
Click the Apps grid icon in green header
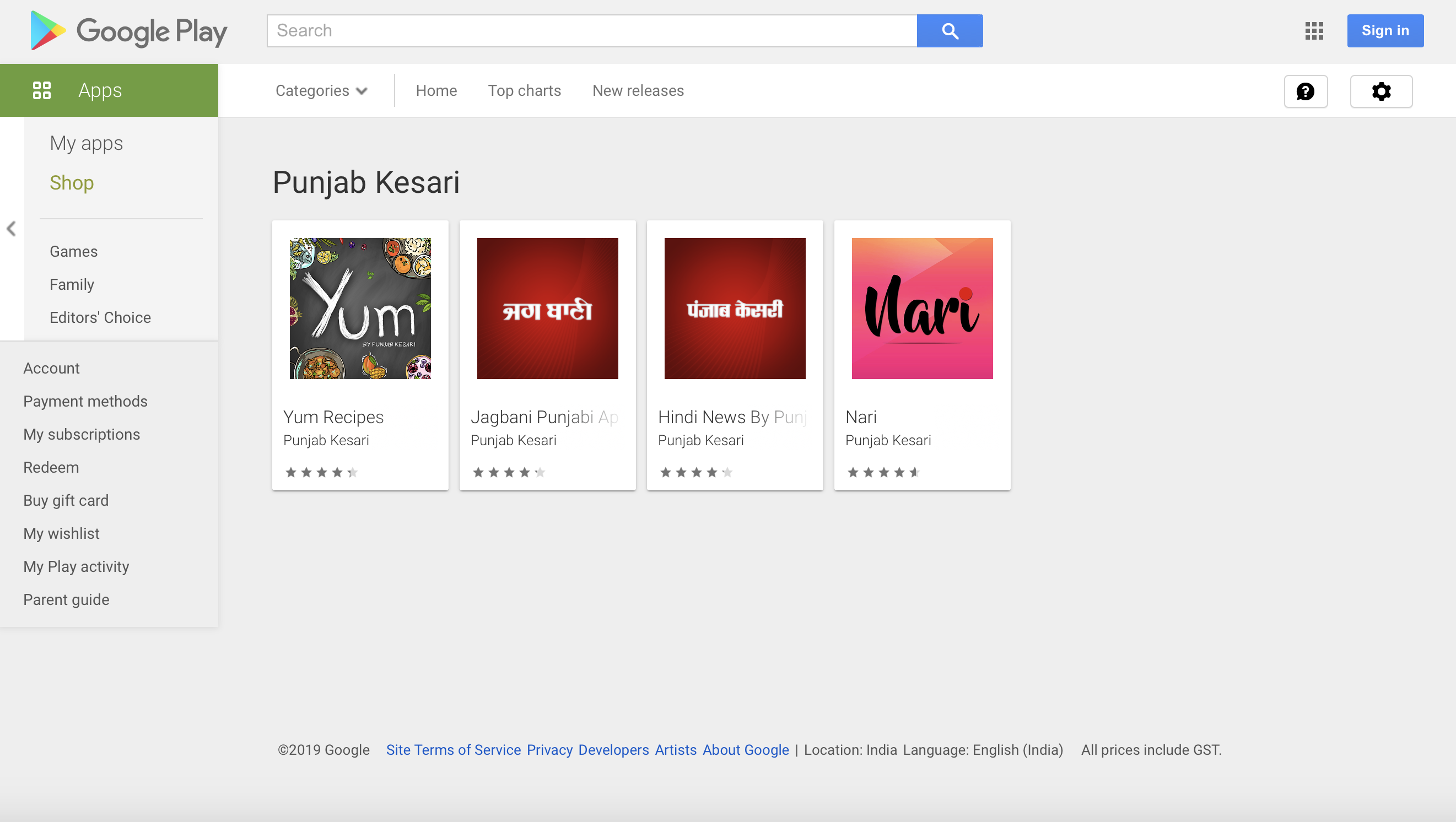(x=42, y=90)
